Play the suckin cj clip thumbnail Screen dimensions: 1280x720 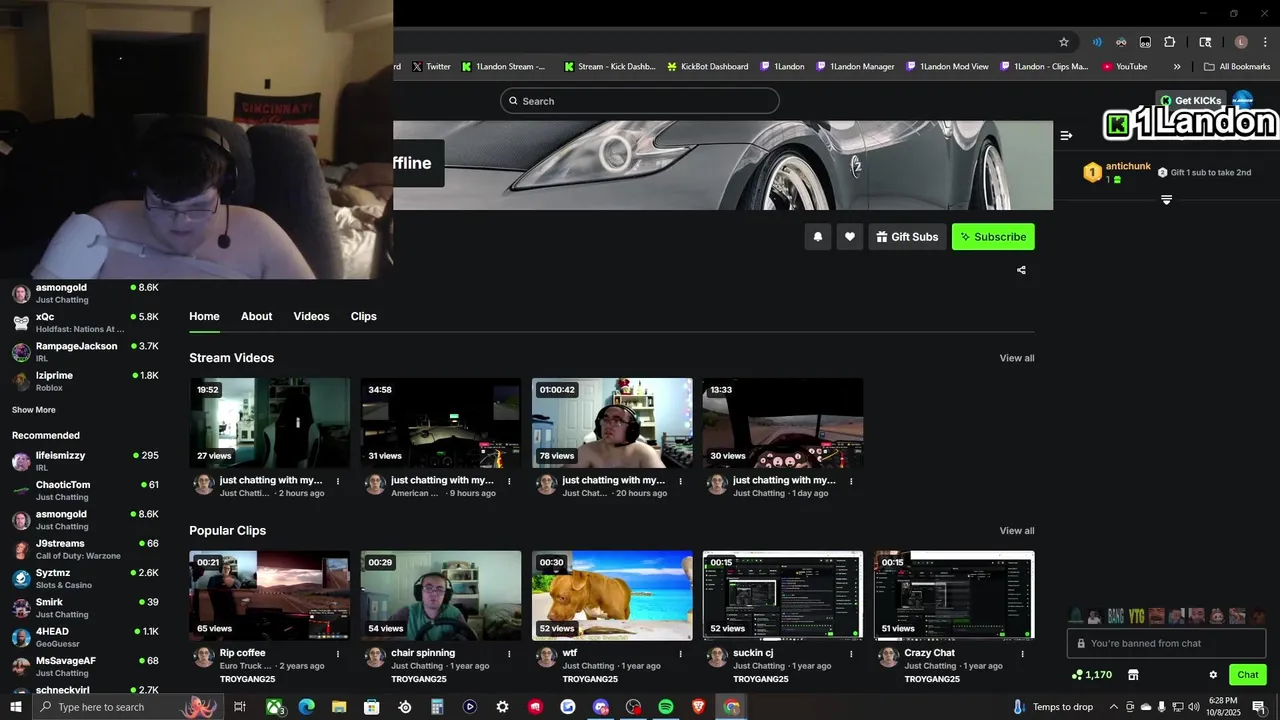[x=783, y=596]
